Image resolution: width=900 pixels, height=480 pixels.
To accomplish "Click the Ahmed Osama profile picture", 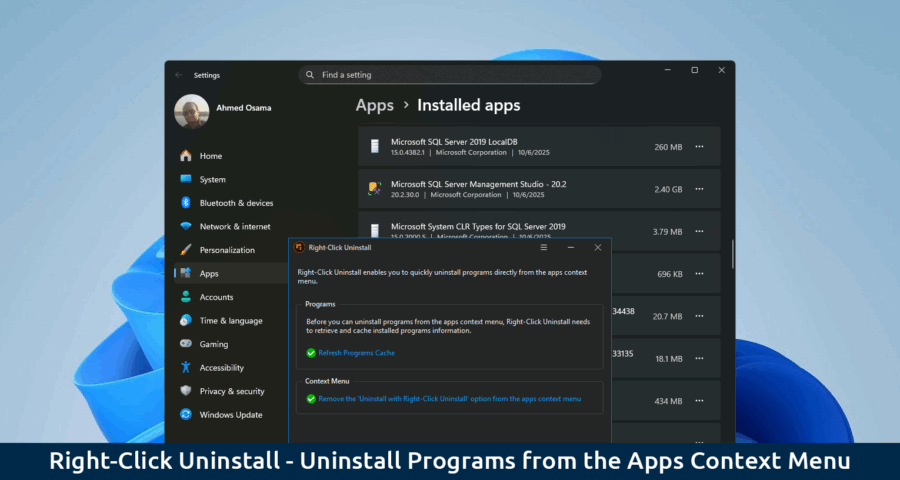I will click(x=191, y=112).
